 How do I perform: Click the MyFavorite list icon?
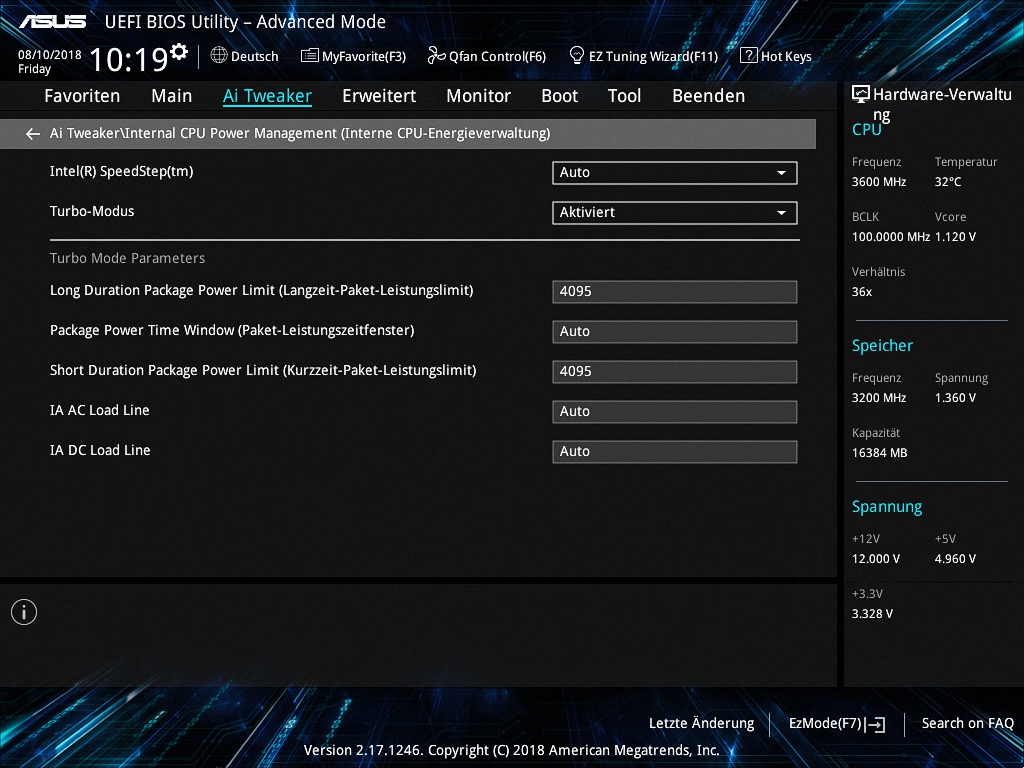point(310,56)
